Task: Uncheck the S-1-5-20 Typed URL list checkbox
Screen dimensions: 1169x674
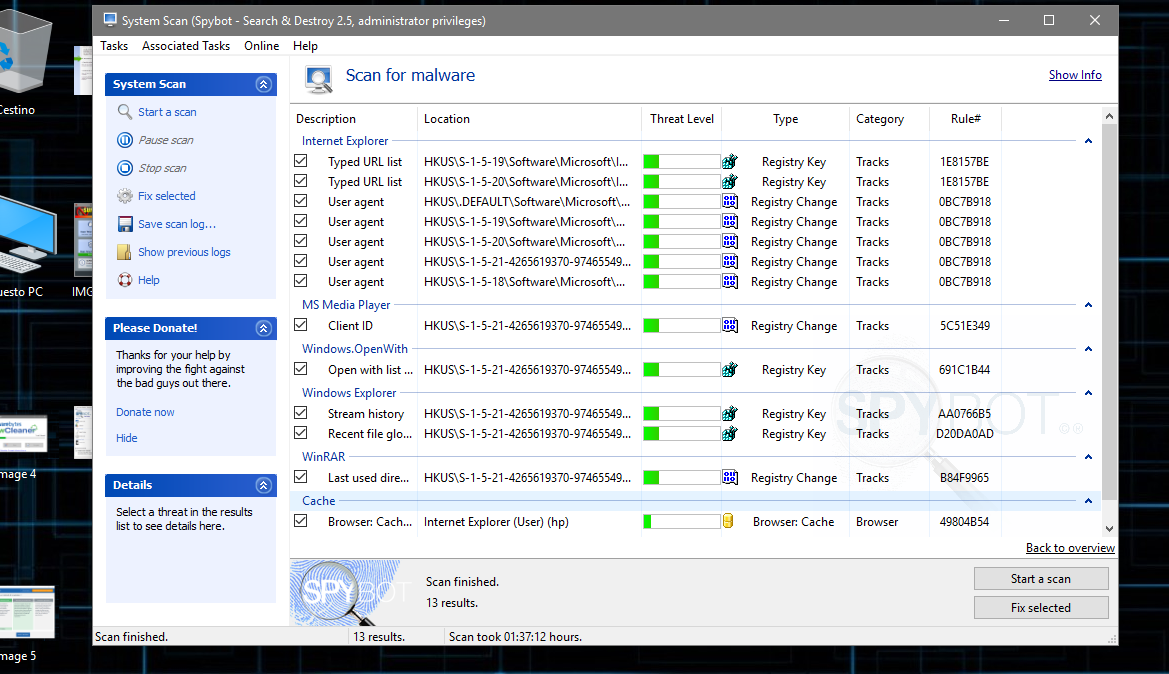Action: tap(300, 180)
